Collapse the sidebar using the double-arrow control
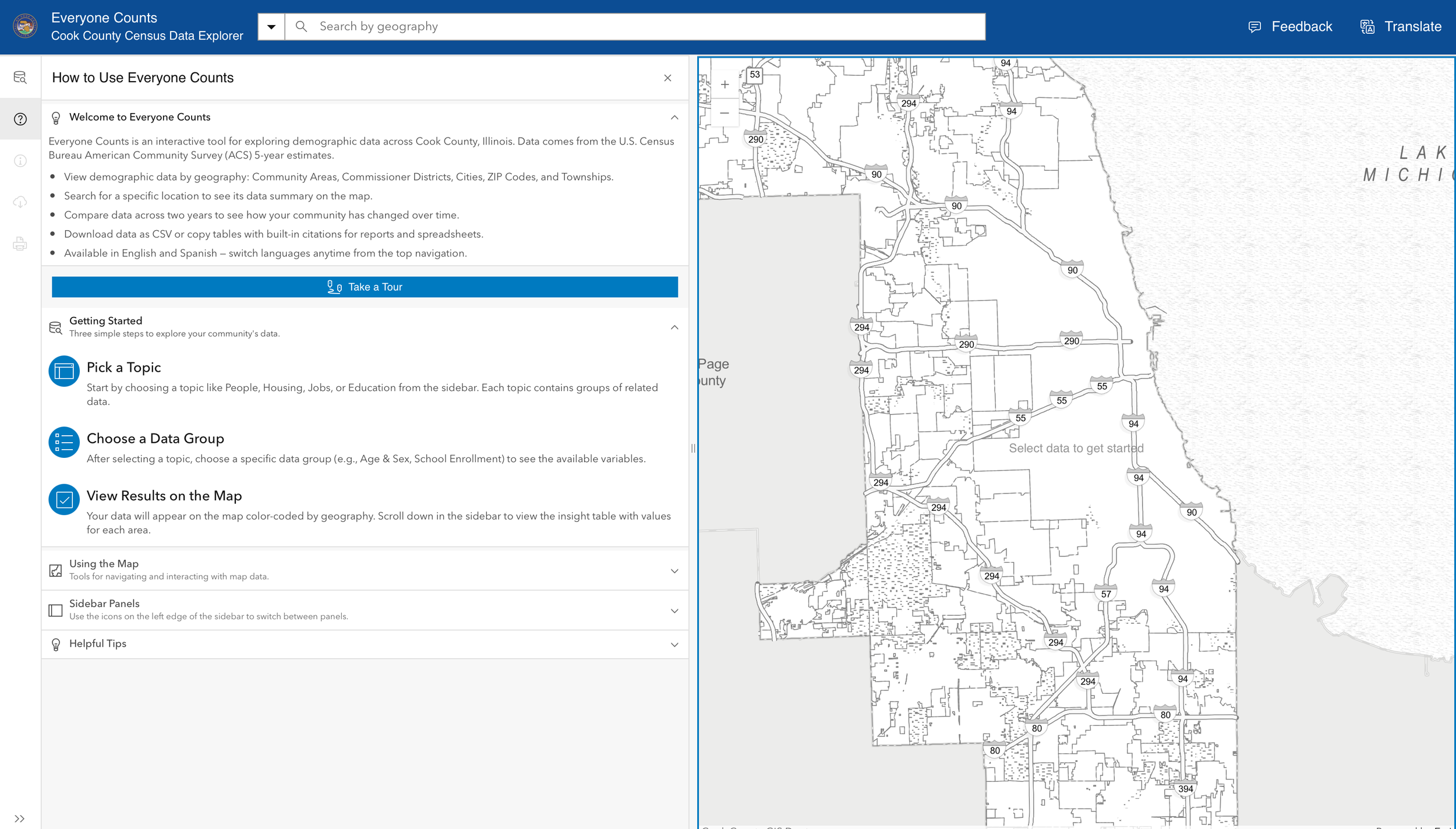The height and width of the screenshot is (829, 1456). (20, 817)
